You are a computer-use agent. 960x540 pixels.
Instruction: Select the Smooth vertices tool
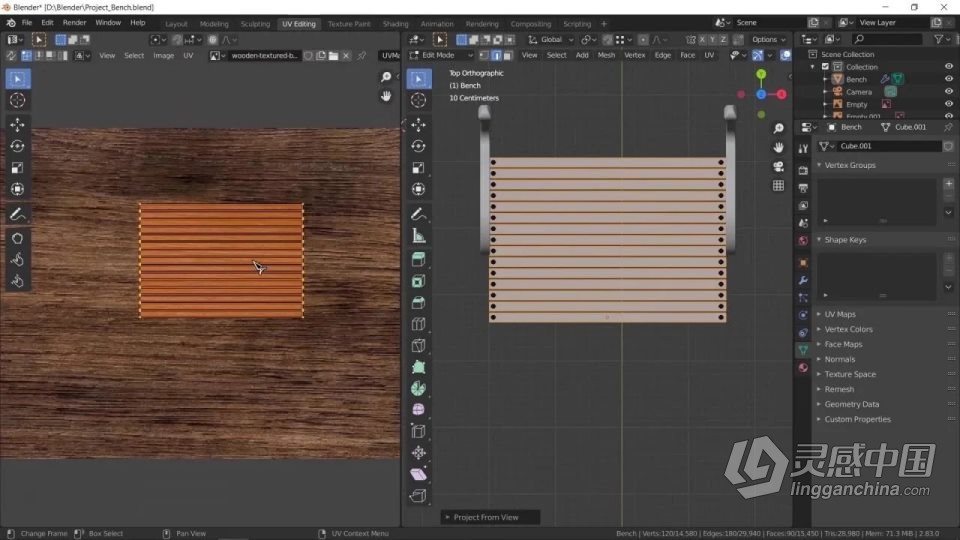coord(419,410)
